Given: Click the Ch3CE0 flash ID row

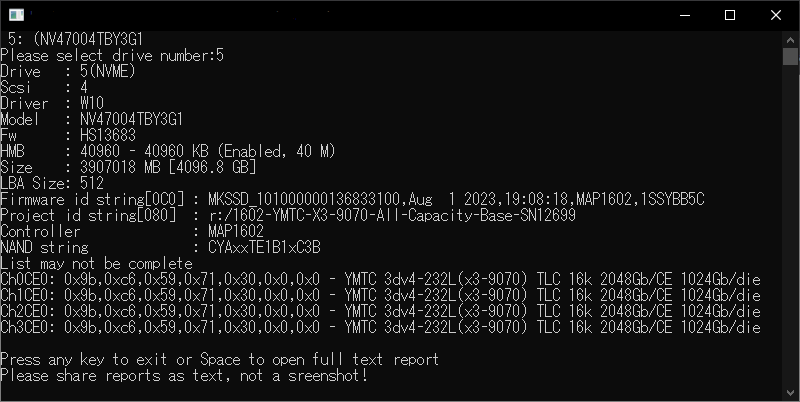Looking at the screenshot, I should (x=381, y=328).
